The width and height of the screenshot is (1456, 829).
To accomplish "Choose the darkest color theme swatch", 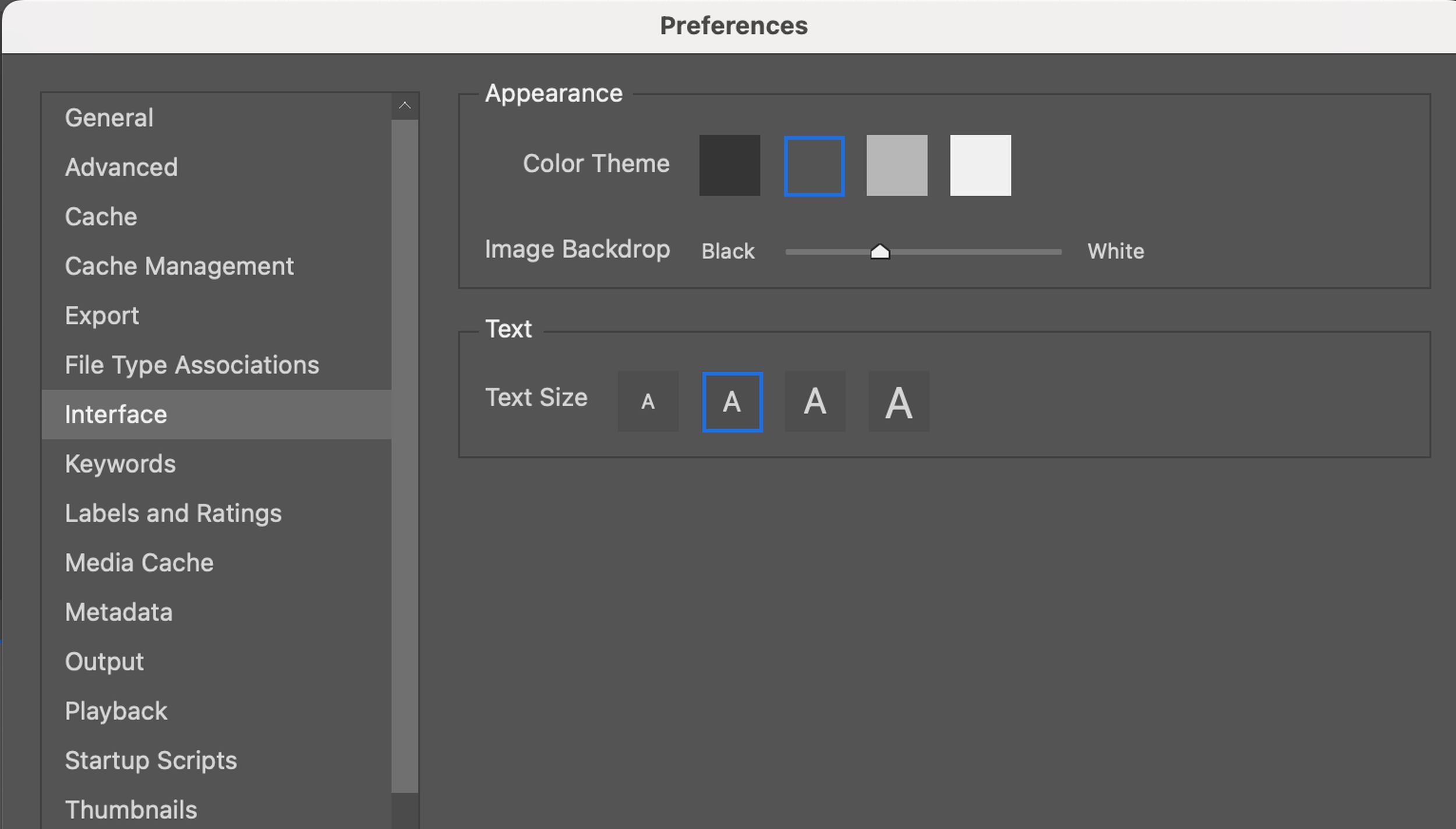I will [x=729, y=165].
